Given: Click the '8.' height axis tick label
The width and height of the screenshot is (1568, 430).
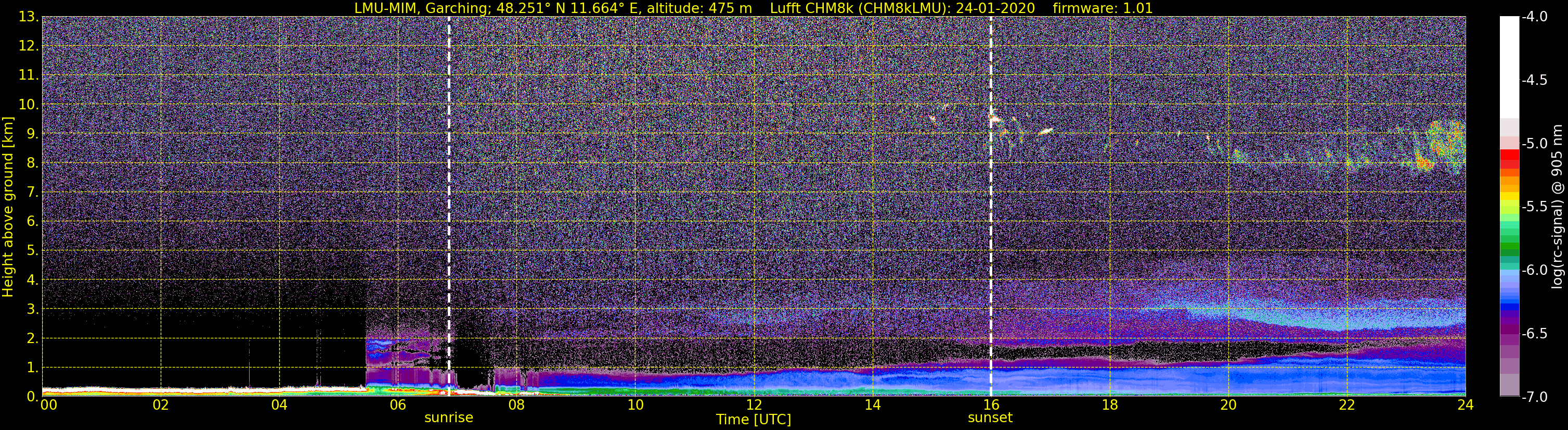Looking at the screenshot, I should [x=32, y=163].
